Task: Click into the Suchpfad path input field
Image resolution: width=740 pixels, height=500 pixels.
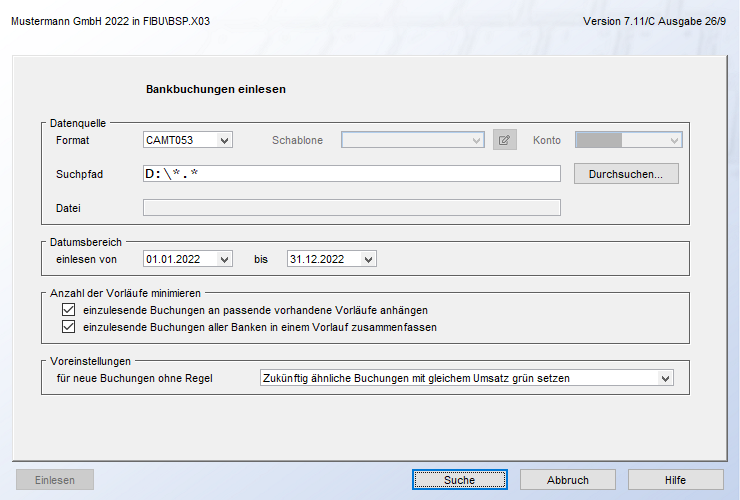Action: [x=352, y=174]
